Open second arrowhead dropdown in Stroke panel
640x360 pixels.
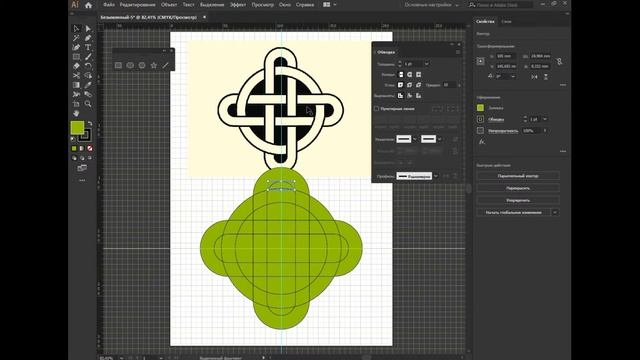(440, 139)
